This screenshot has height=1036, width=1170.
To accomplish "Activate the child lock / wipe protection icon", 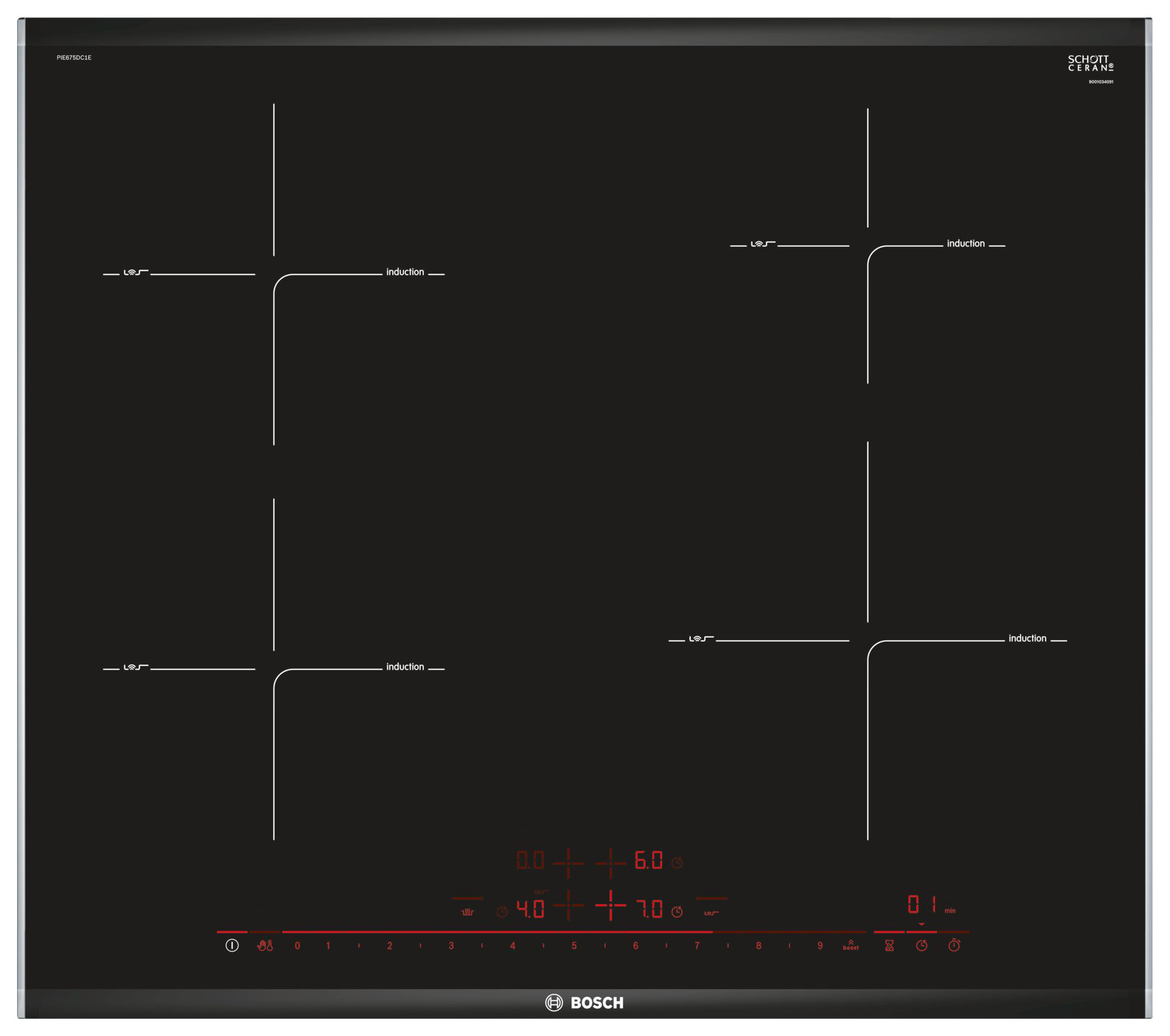I will (265, 946).
